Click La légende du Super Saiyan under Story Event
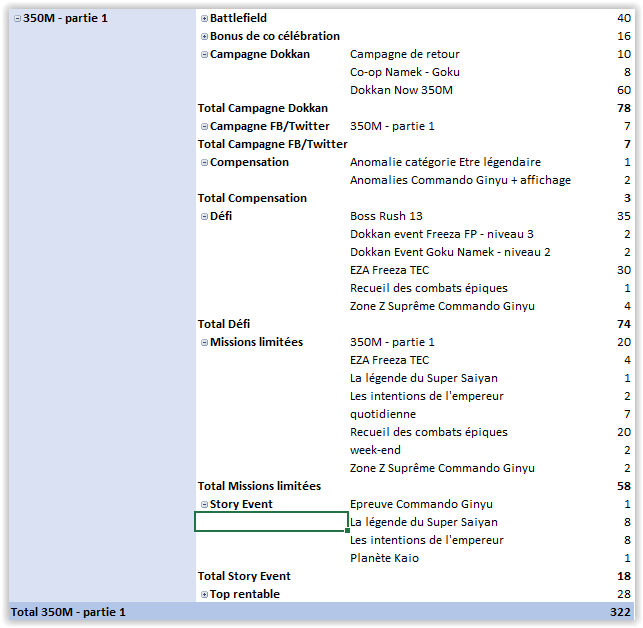The height and width of the screenshot is (628, 643). pyautogui.click(x=424, y=522)
